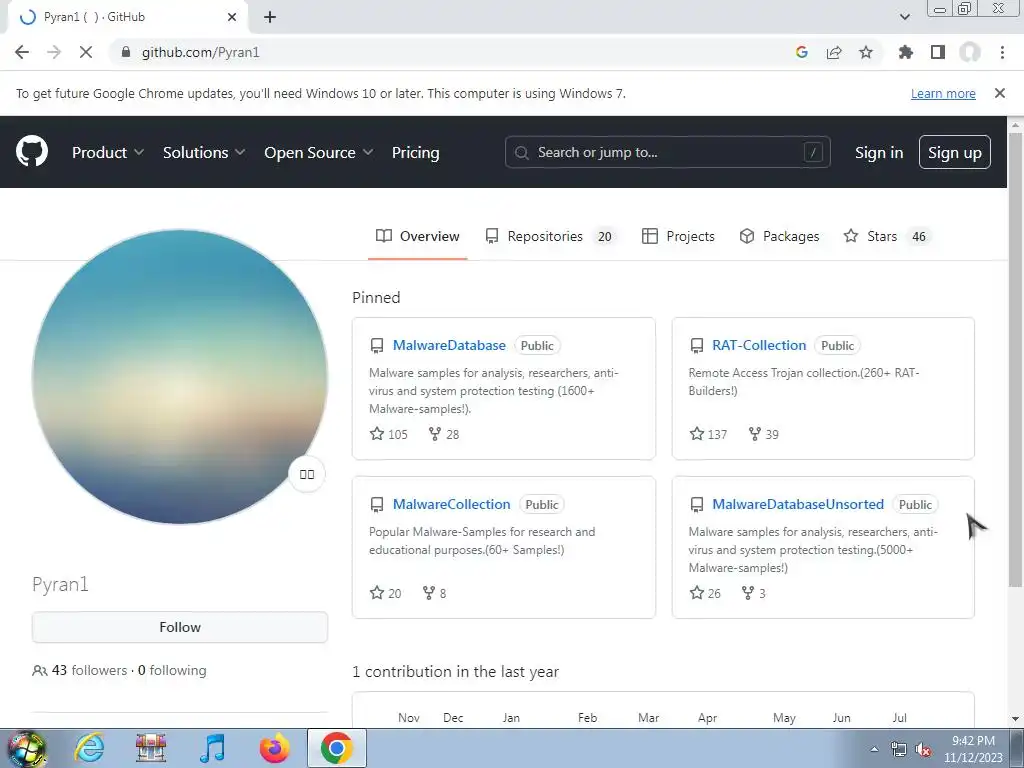1024x768 pixels.
Task: Switch to the Stars tab
Action: (x=886, y=236)
